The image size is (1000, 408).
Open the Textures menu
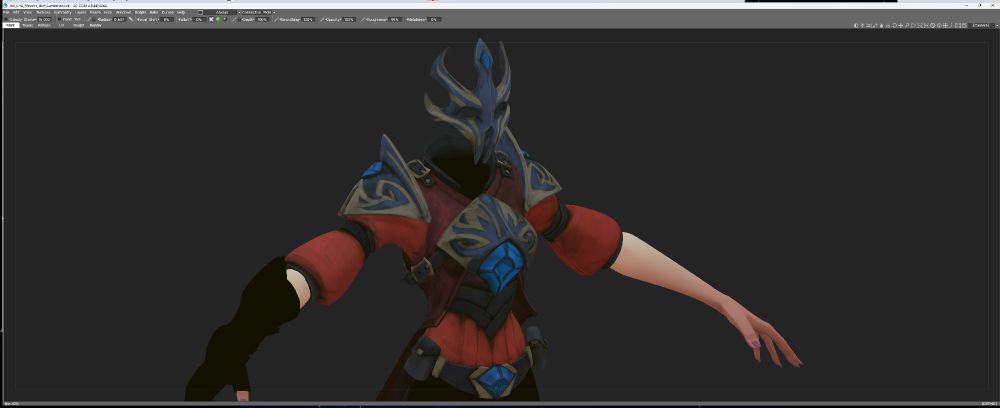click(x=43, y=12)
